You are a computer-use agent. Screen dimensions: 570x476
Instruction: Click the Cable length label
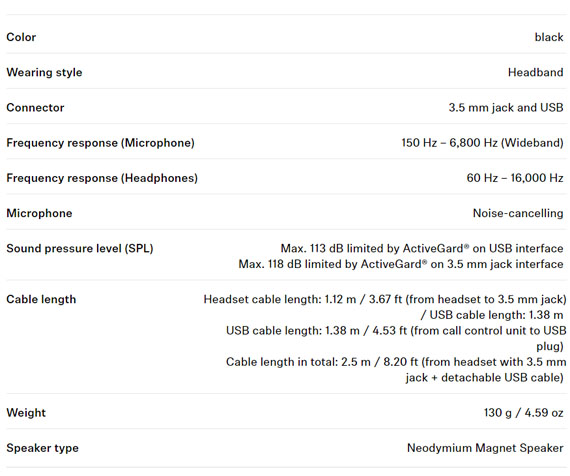41,299
